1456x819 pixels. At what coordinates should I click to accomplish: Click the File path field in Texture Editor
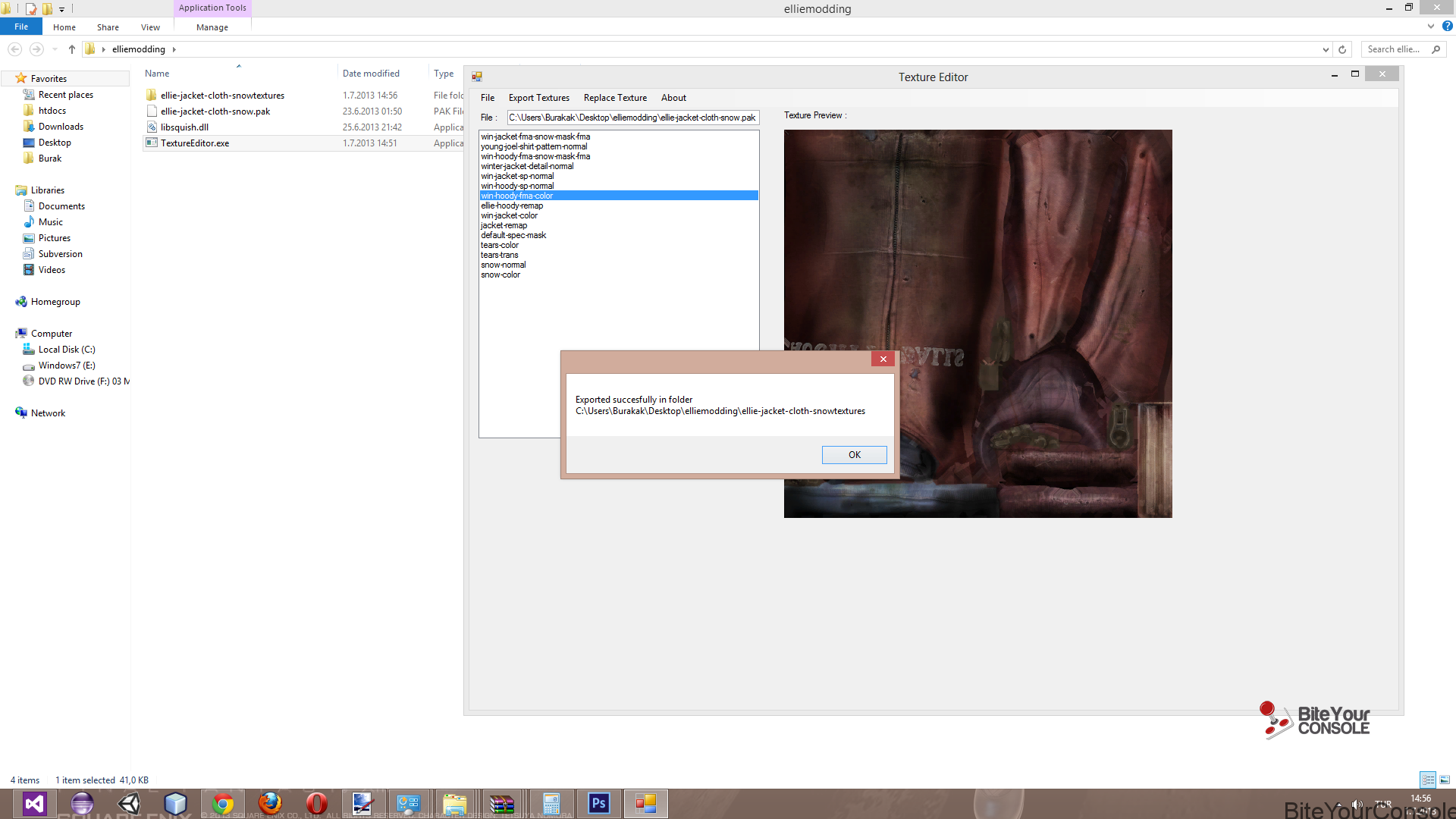[632, 118]
